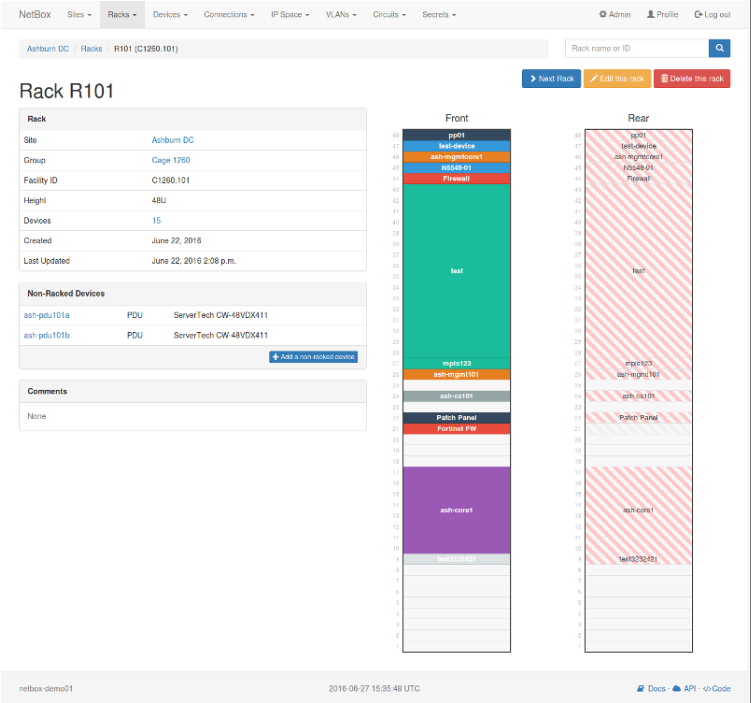Click ash-cs101 in the rear elevation

point(638,396)
